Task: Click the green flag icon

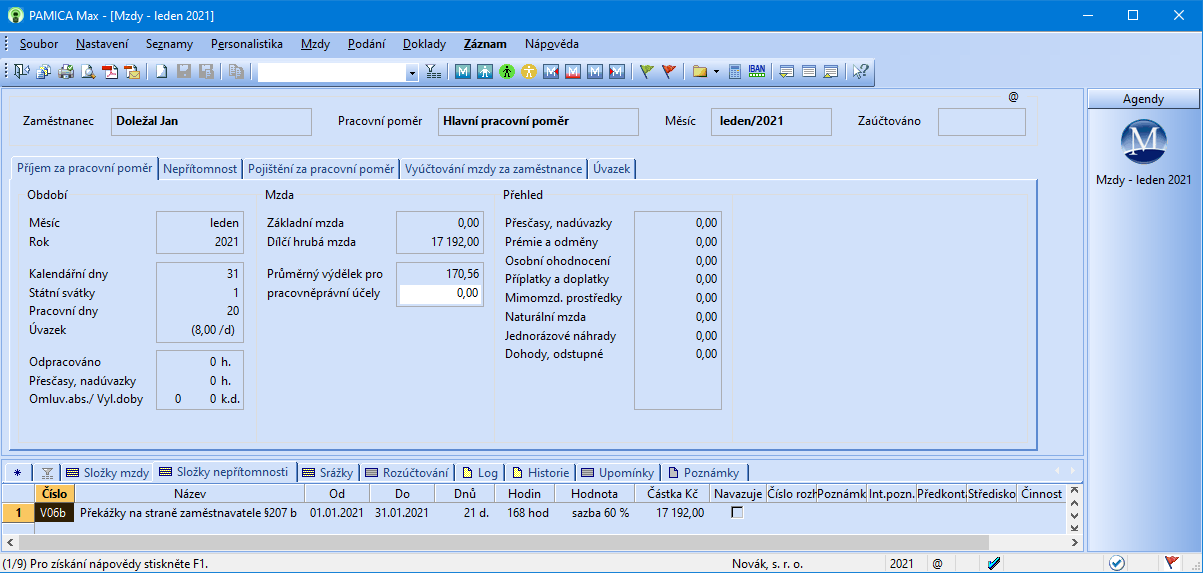Action: (x=647, y=72)
